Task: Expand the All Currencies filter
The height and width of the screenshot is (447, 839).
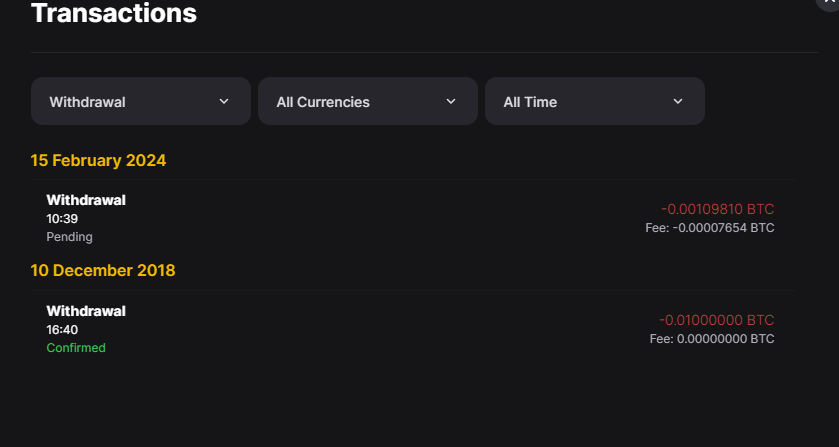Action: 368,101
